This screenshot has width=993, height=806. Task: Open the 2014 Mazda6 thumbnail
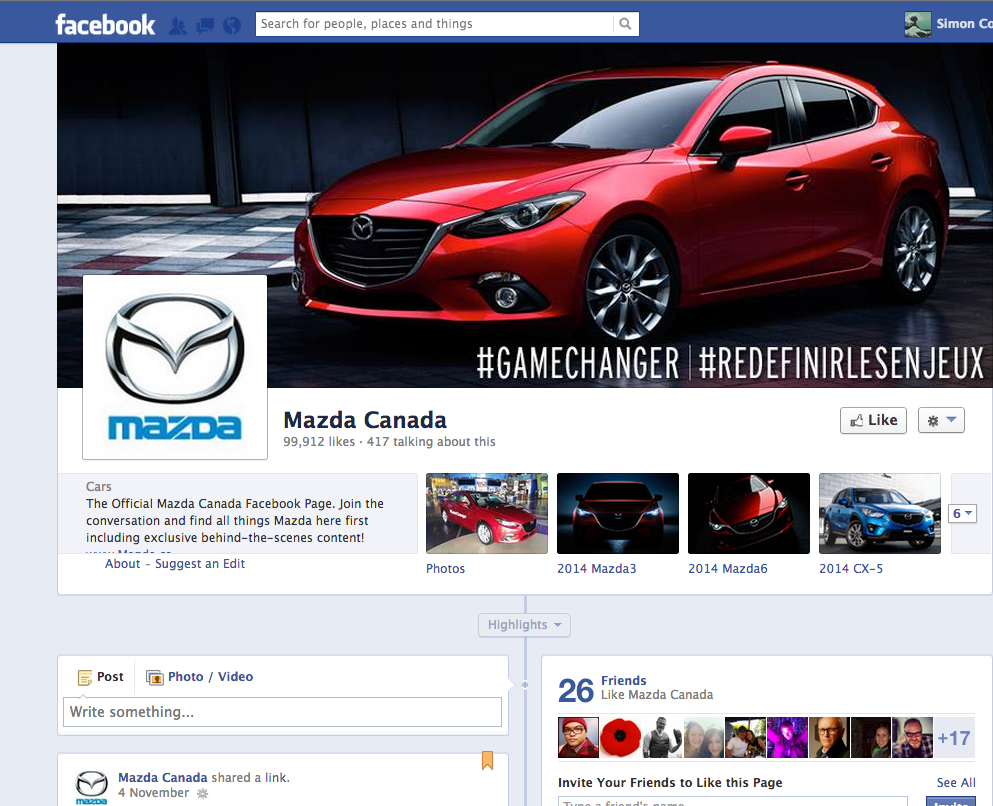pos(749,513)
